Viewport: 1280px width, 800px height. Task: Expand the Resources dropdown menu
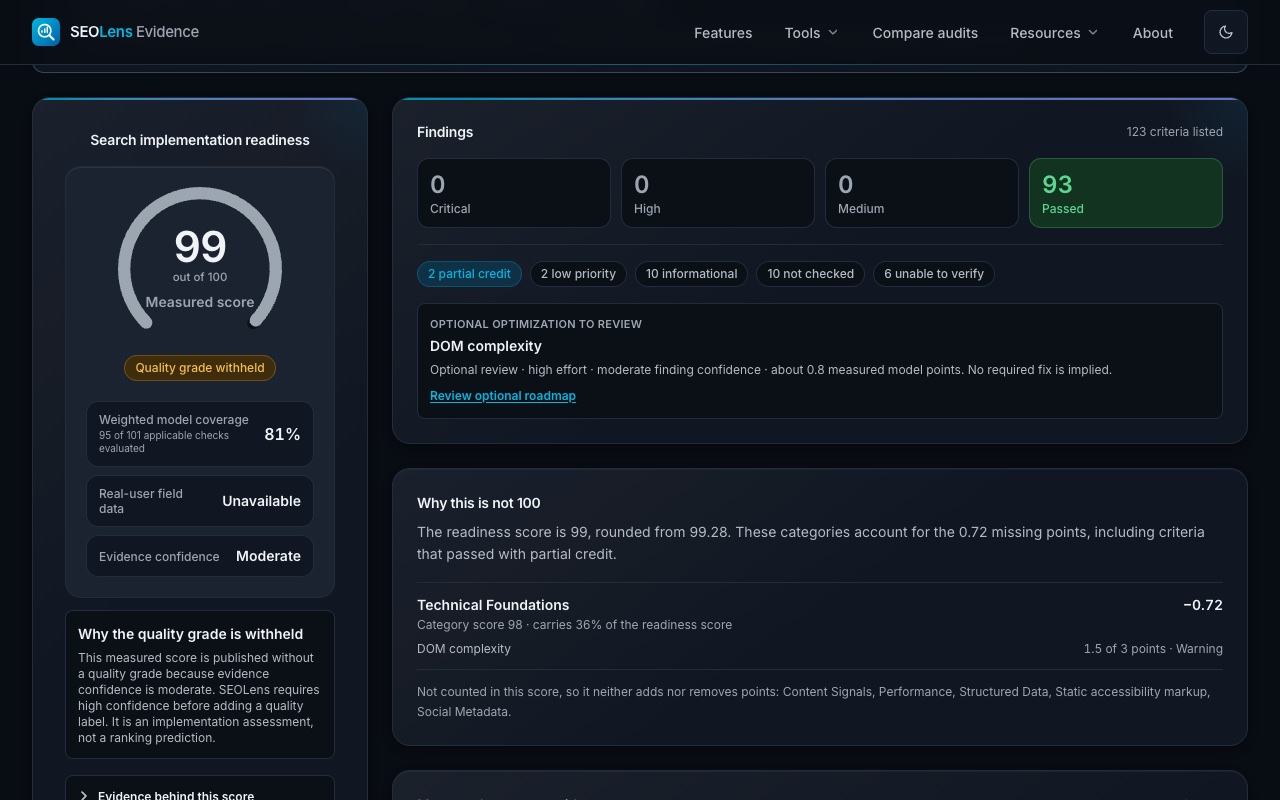[1054, 33]
